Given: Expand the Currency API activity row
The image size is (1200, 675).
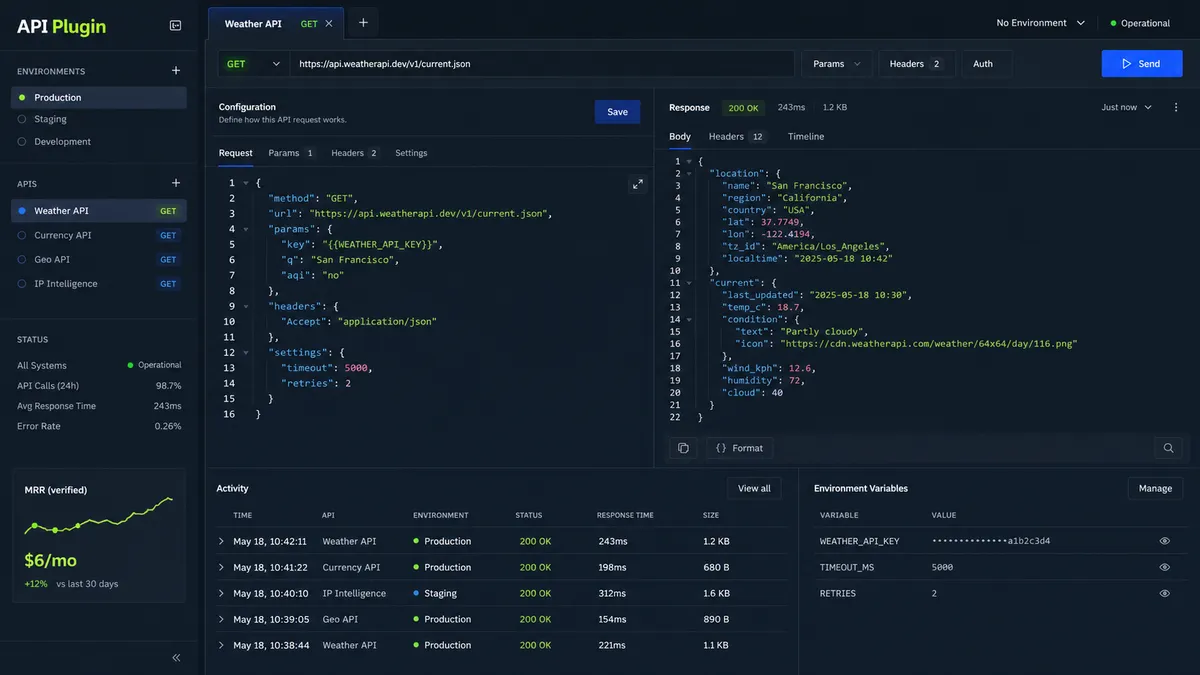Looking at the screenshot, I should [x=221, y=567].
